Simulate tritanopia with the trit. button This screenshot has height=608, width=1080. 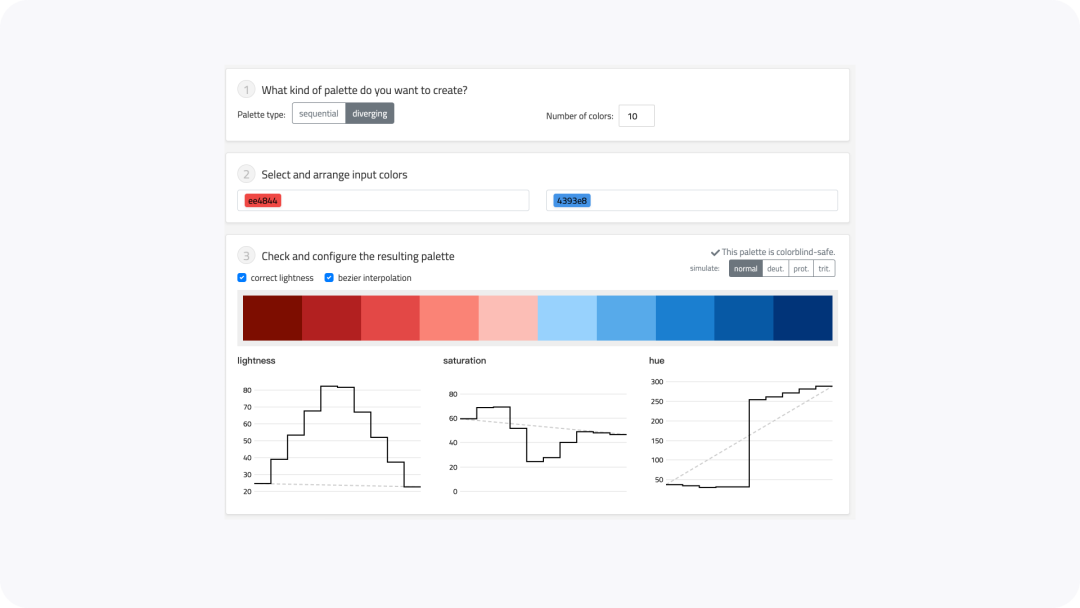point(824,269)
